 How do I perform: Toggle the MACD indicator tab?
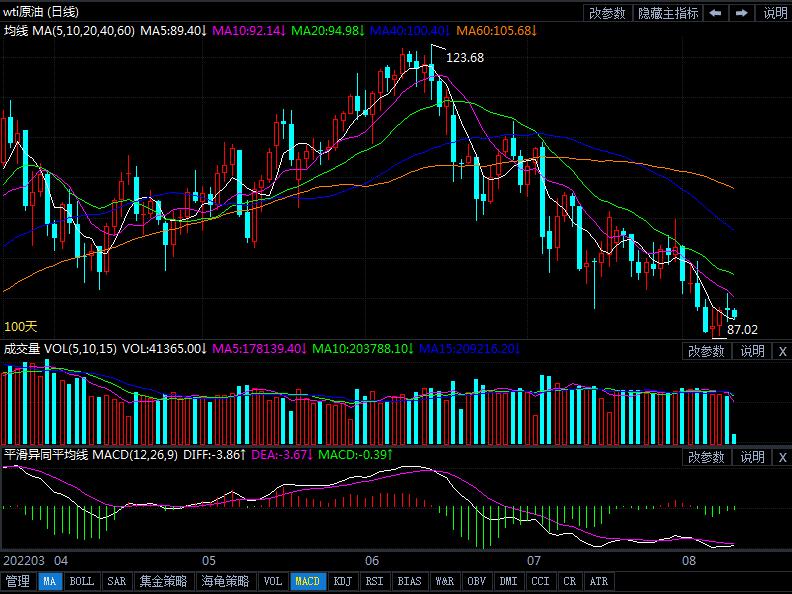tap(308, 581)
